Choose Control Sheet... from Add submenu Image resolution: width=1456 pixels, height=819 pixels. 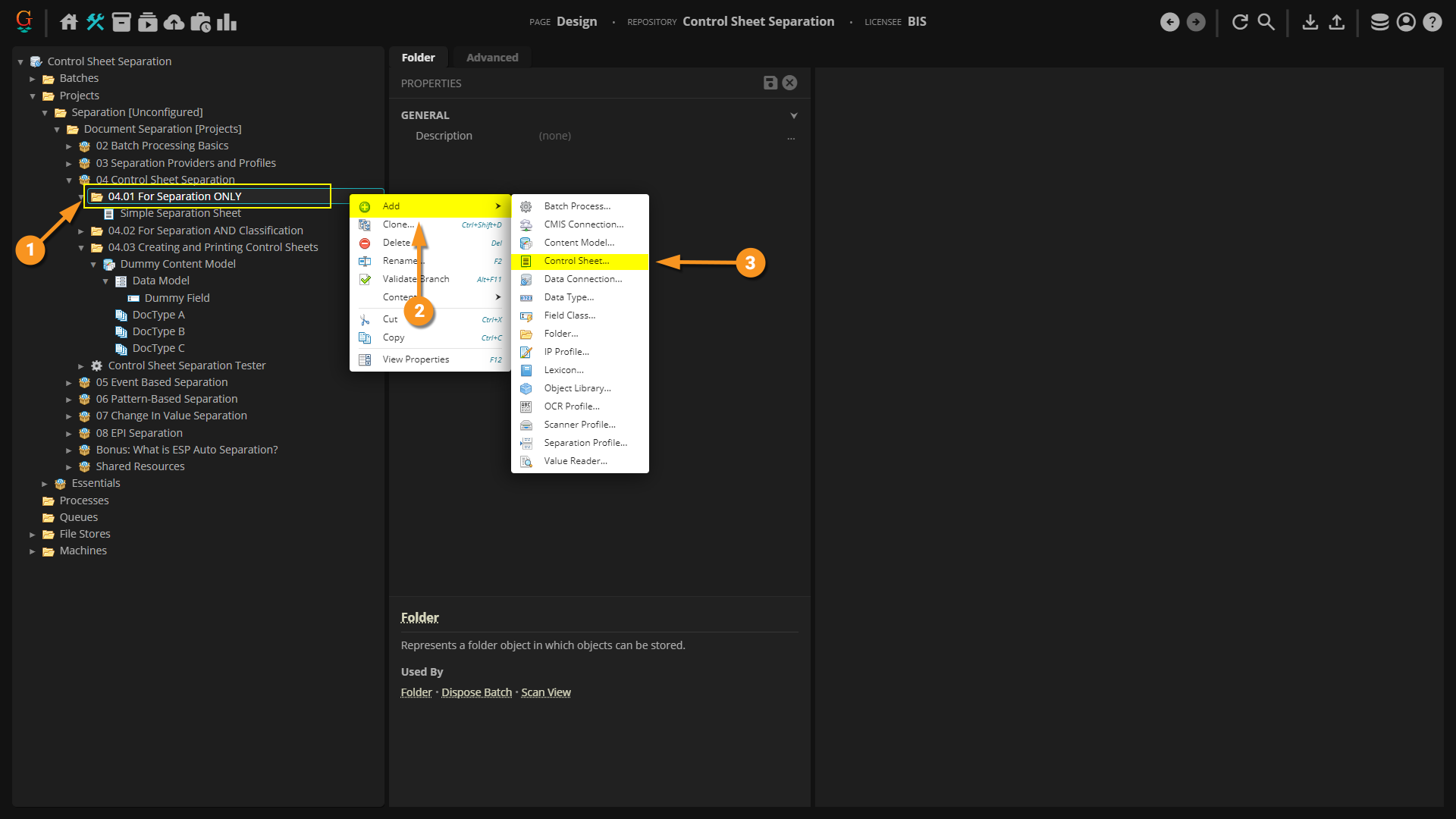coord(576,261)
